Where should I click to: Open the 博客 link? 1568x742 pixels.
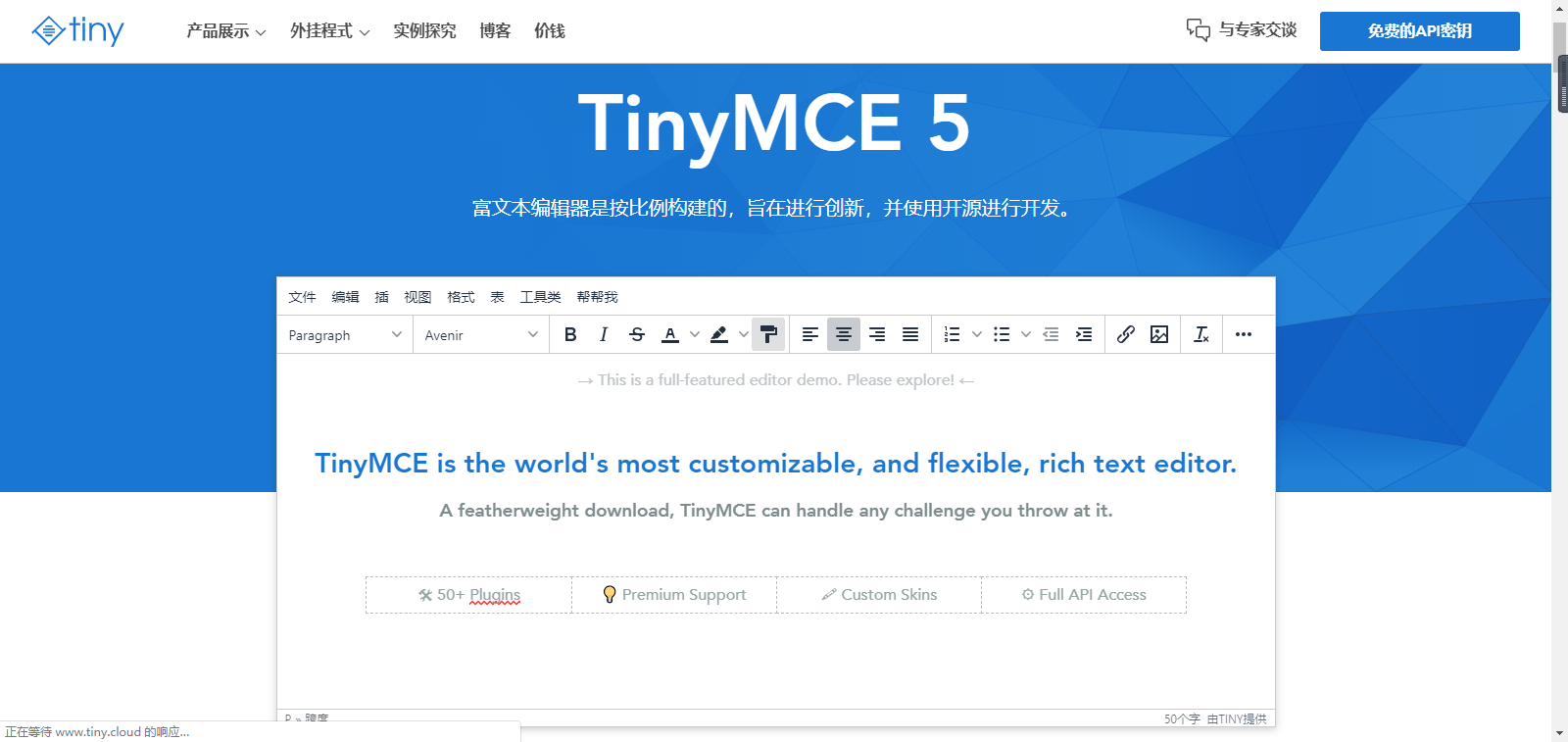click(x=495, y=31)
